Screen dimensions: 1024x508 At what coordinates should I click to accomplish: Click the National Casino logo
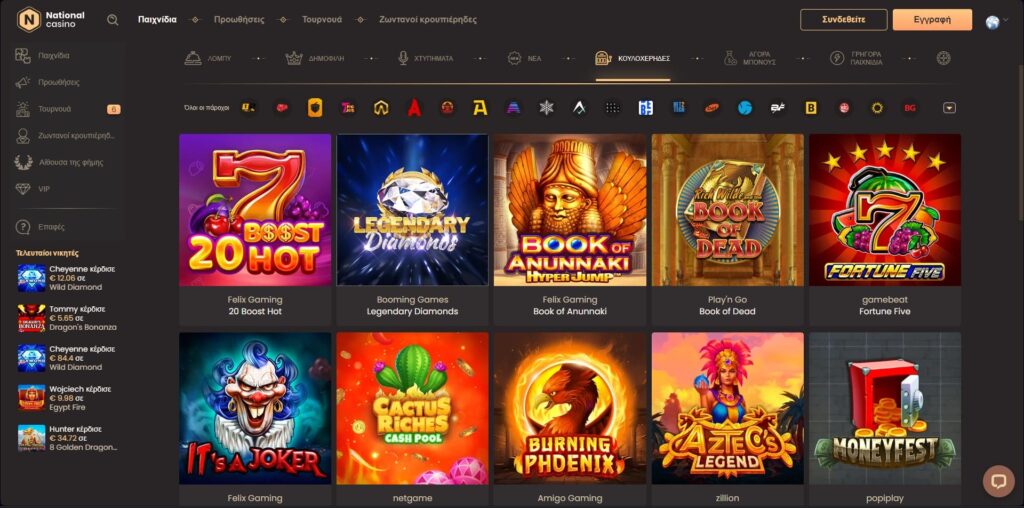click(x=51, y=20)
